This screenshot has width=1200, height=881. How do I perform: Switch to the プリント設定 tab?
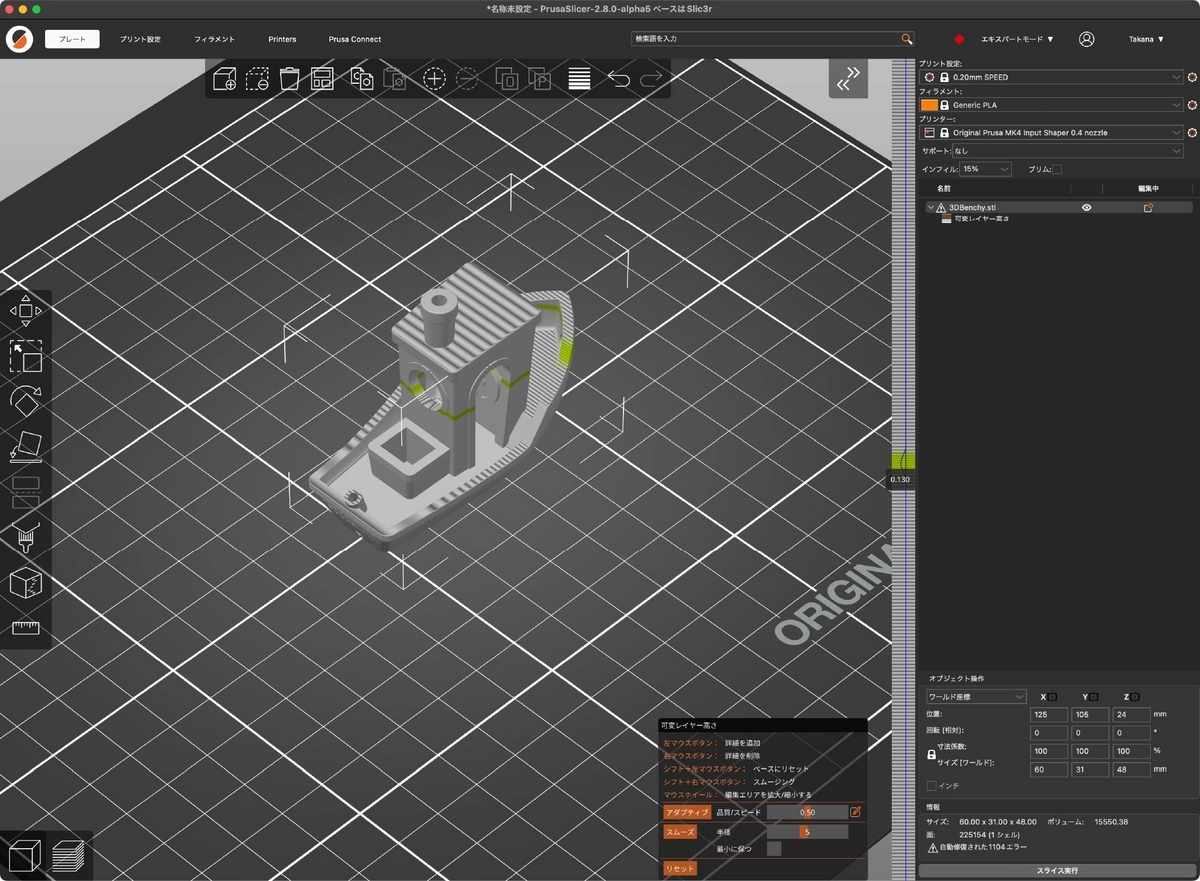(140, 39)
